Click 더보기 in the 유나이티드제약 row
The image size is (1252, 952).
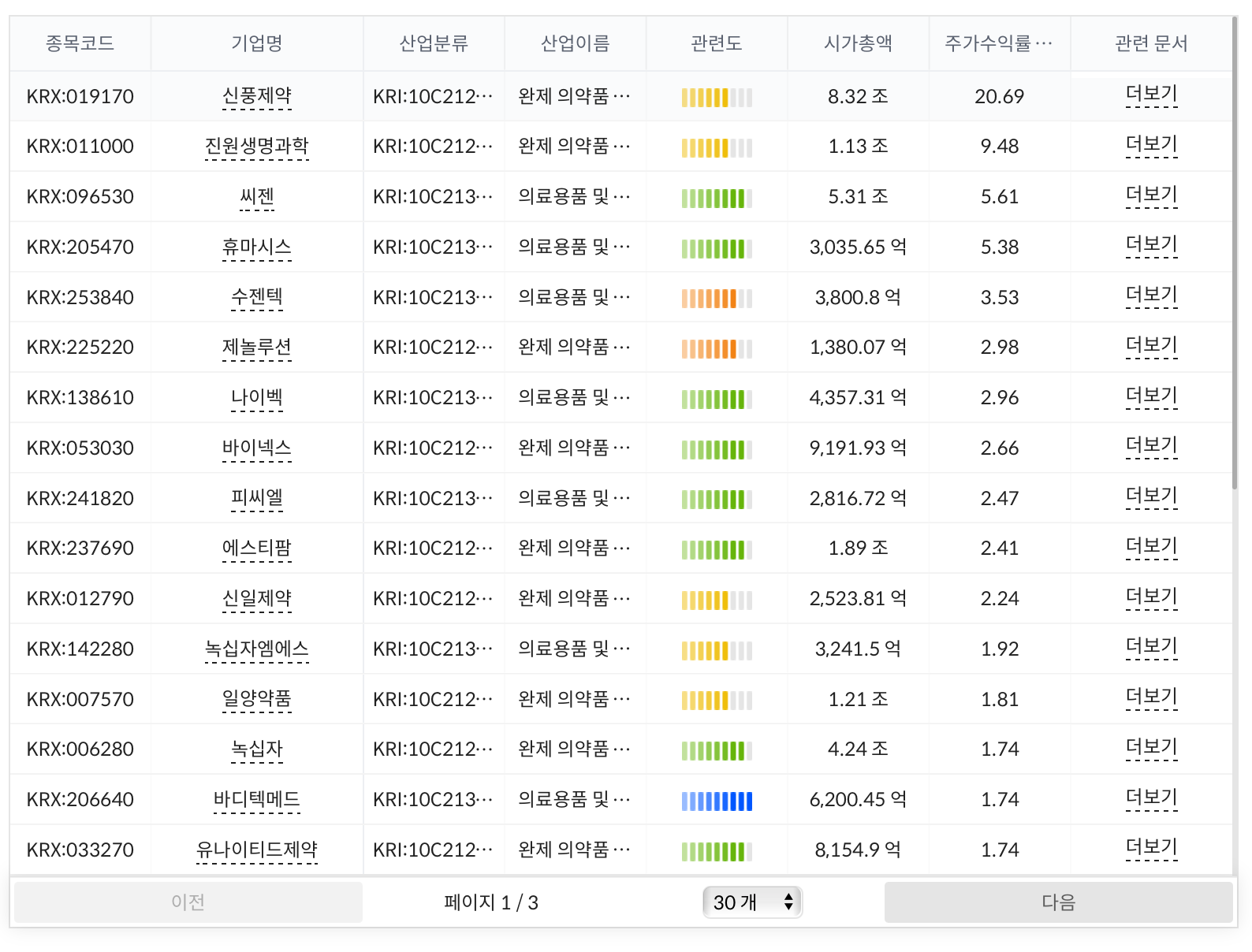1151,848
